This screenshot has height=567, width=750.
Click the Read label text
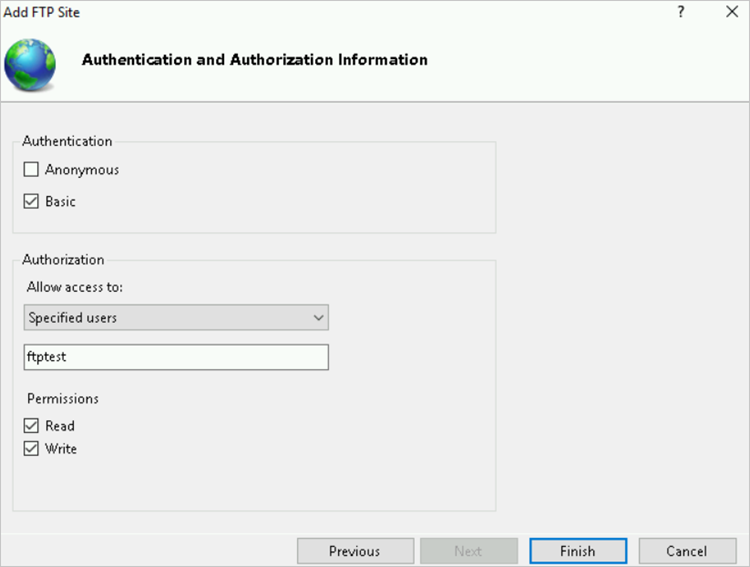(x=60, y=426)
